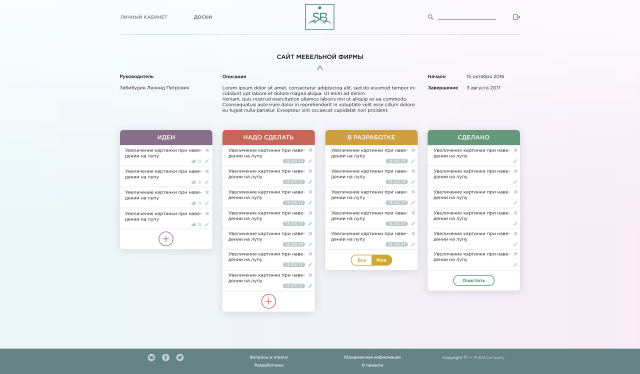Click the start date 15 октября 2016
The image size is (640, 374).
485,76
